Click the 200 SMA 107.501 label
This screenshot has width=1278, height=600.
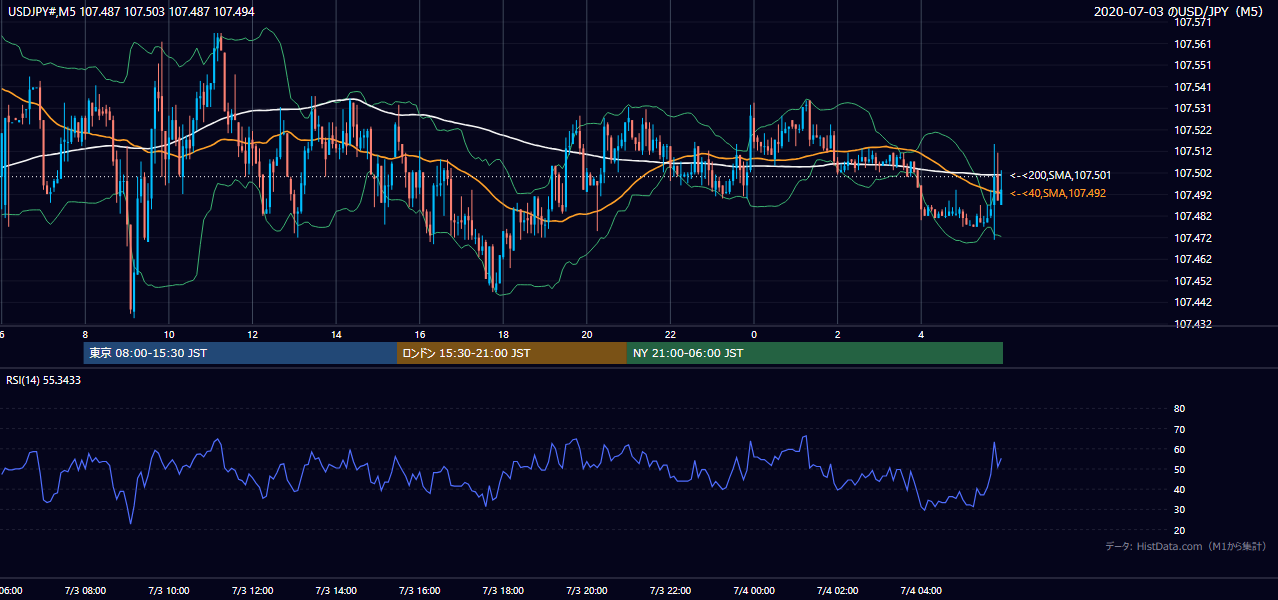1060,175
